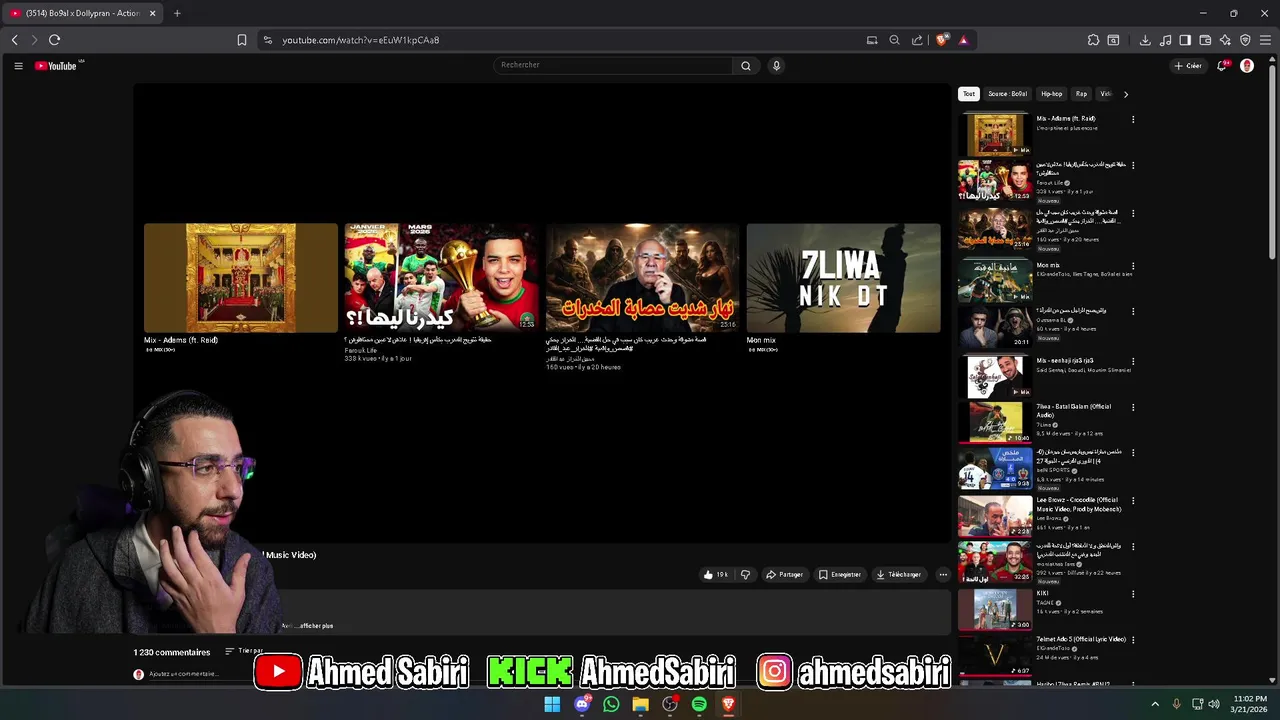Open WhatsApp from the taskbar

tap(611, 704)
